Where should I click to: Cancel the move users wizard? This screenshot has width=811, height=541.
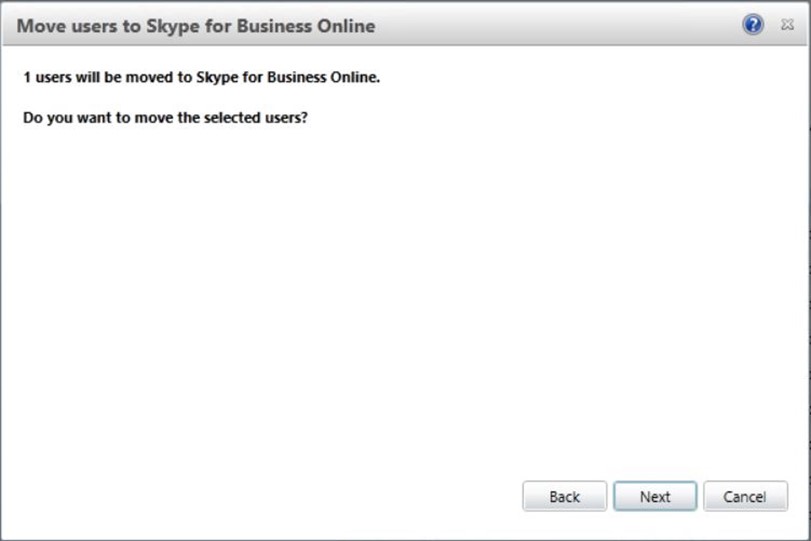click(x=745, y=496)
